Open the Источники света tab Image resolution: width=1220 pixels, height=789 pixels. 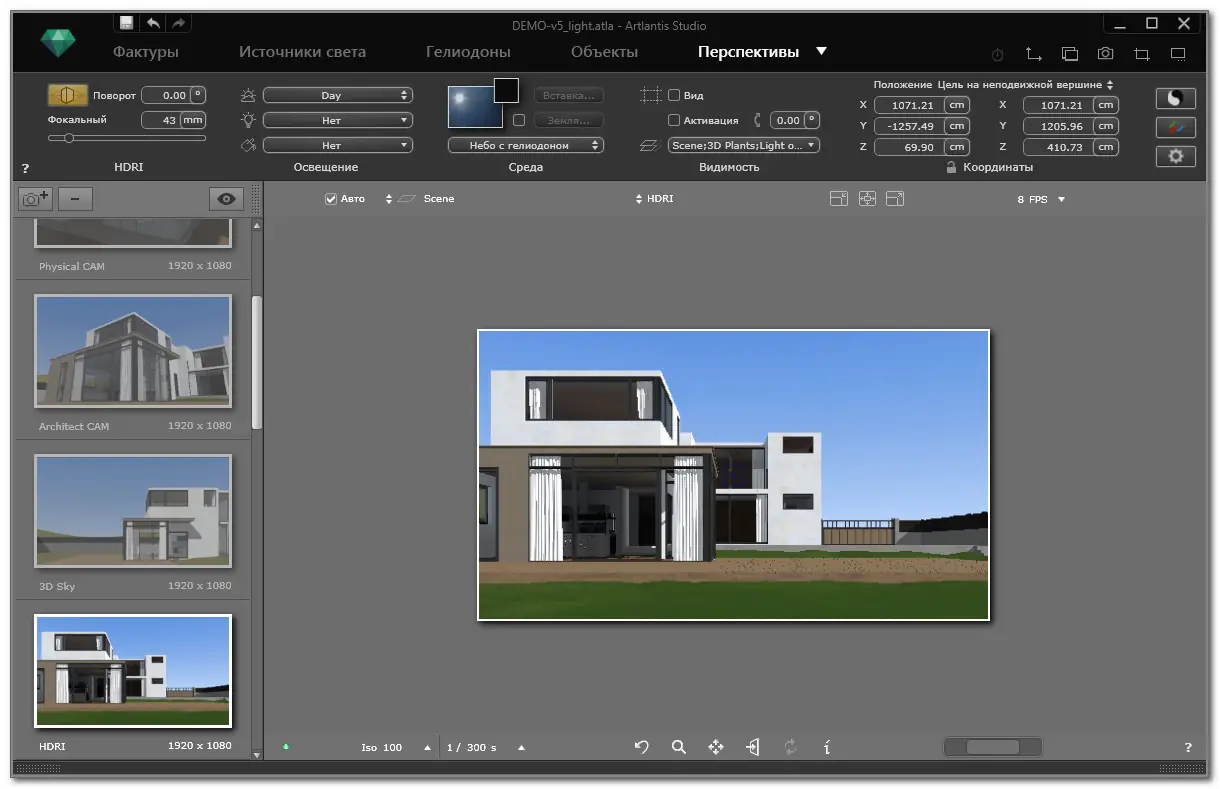click(303, 52)
